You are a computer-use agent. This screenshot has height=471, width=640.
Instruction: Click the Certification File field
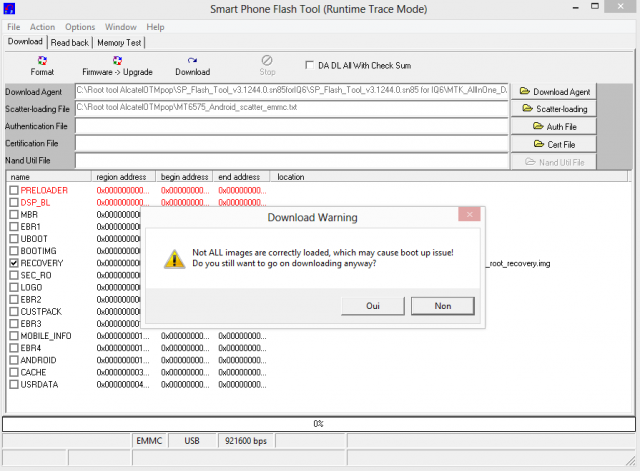point(291,143)
